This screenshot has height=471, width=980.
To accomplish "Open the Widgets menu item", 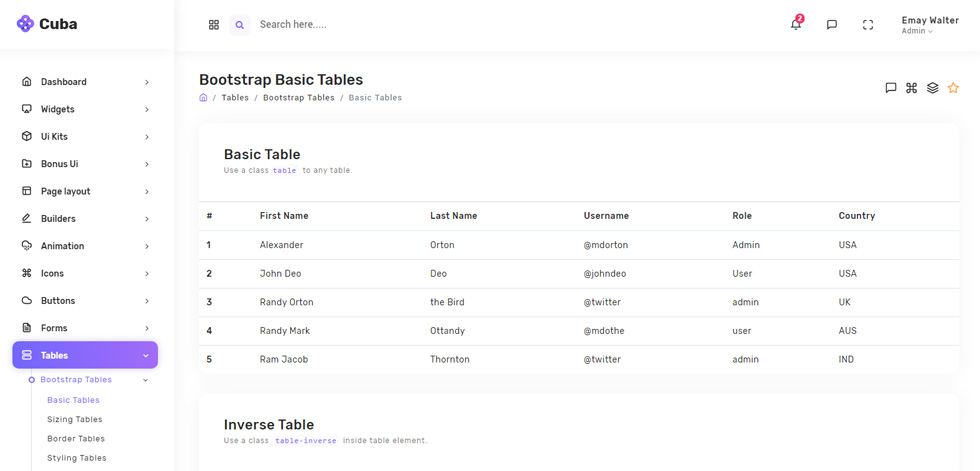I will [85, 109].
